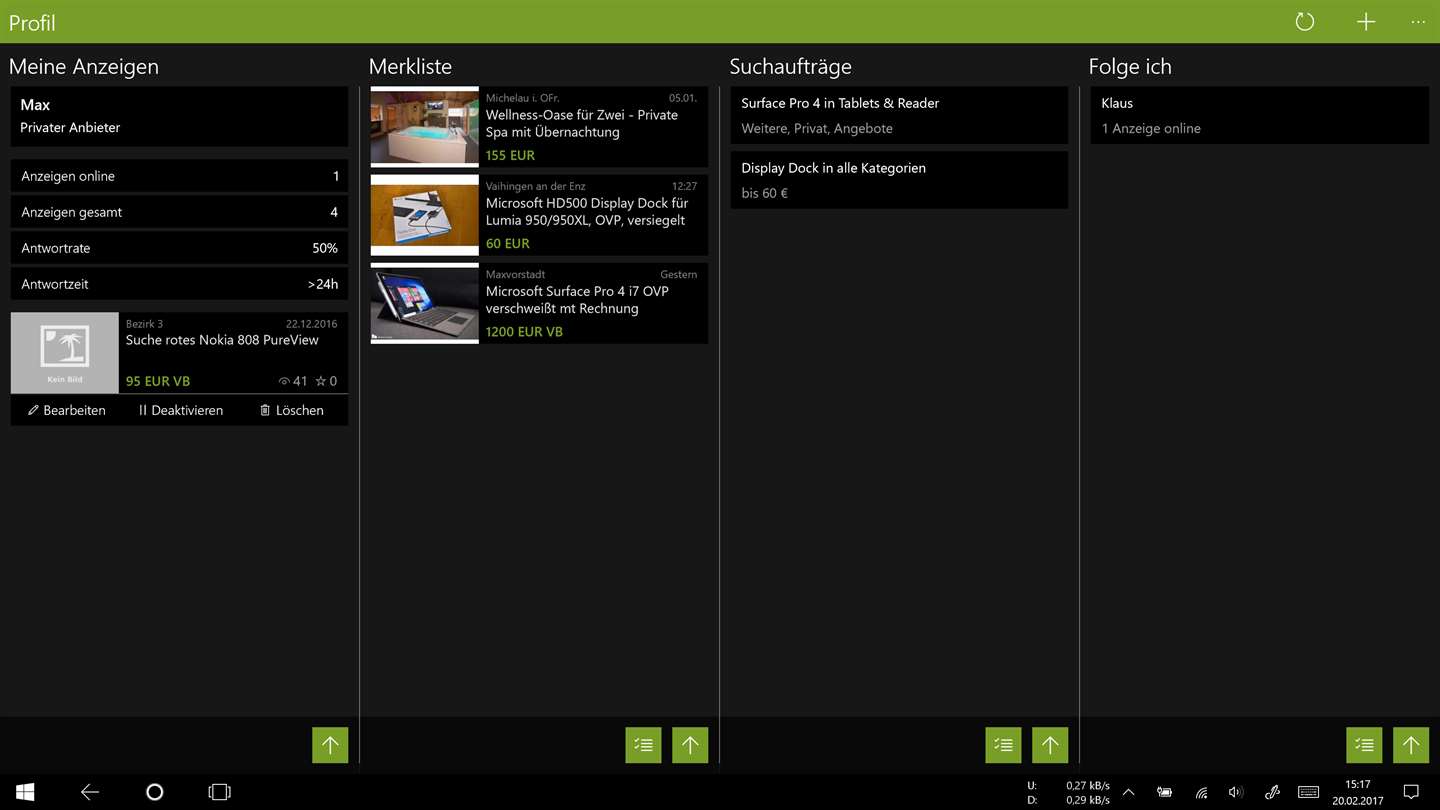Image resolution: width=1440 pixels, height=810 pixels.
Task: Enable multi-select in Suchaufträge column
Action: [1003, 745]
